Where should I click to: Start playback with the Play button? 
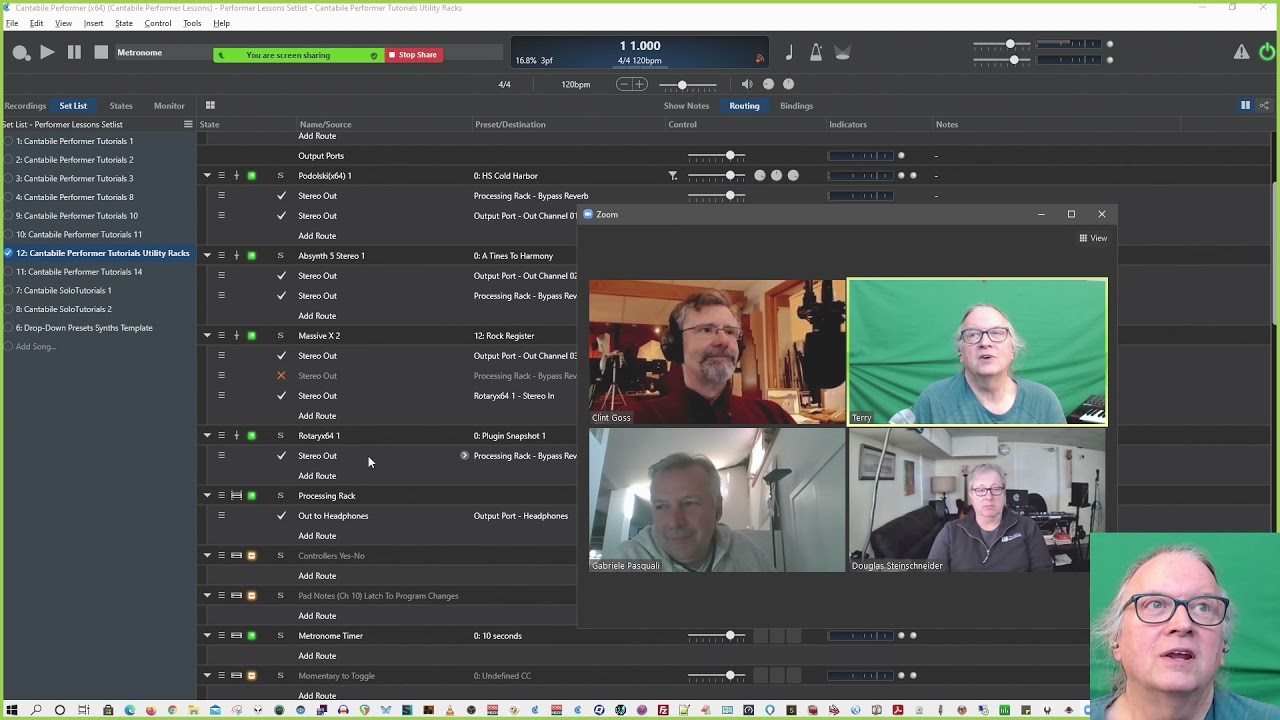[x=47, y=52]
